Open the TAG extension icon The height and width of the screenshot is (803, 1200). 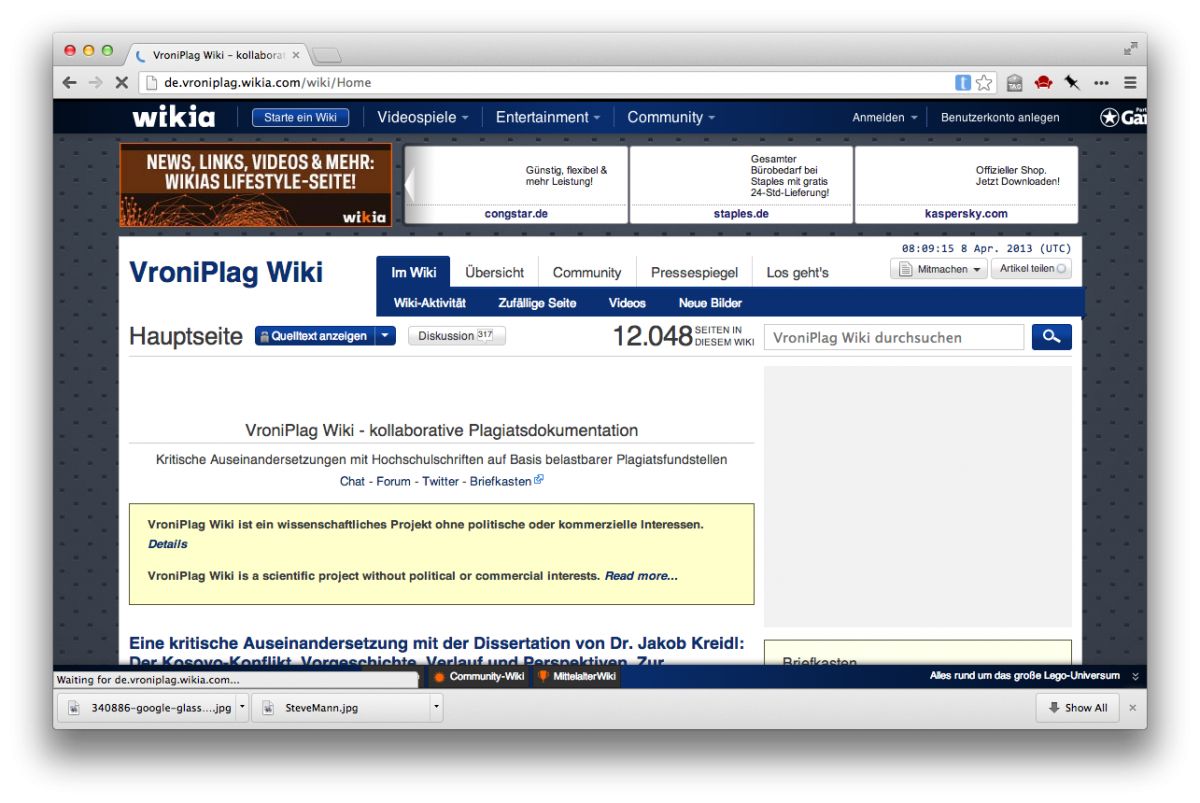click(x=1014, y=83)
